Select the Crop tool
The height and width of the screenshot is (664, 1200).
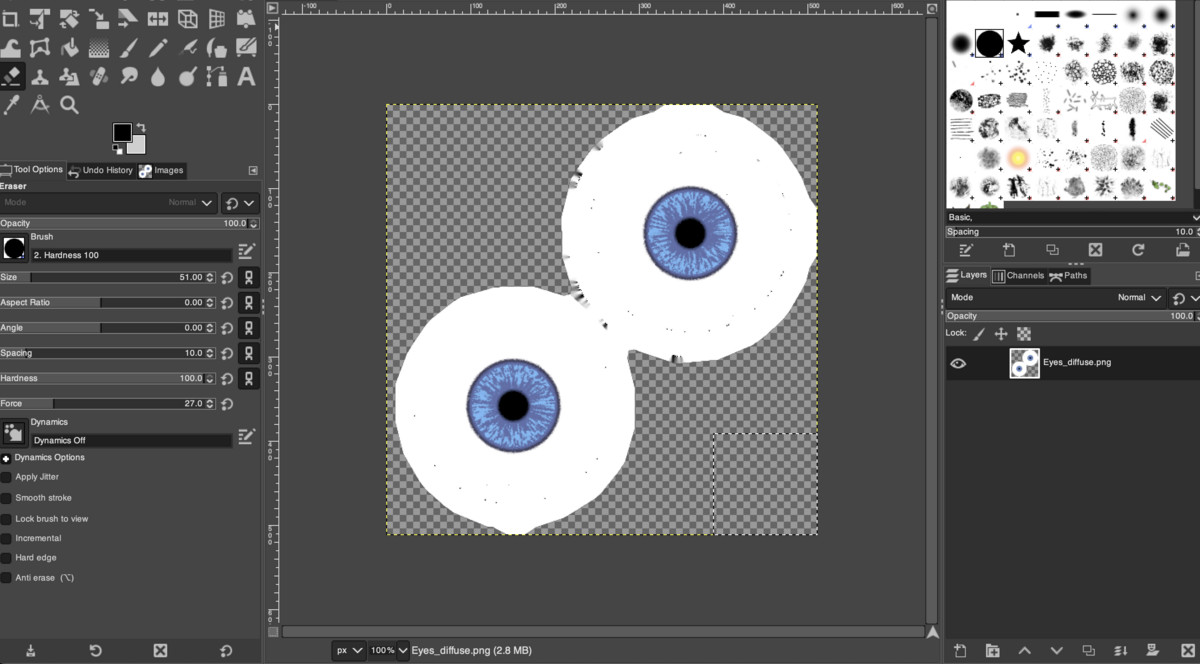click(13, 17)
